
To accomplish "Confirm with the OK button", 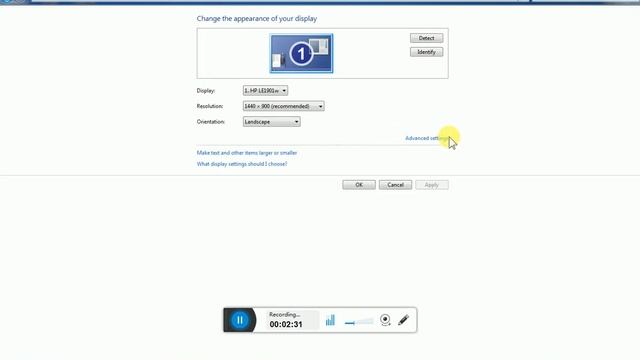I will (x=359, y=185).
